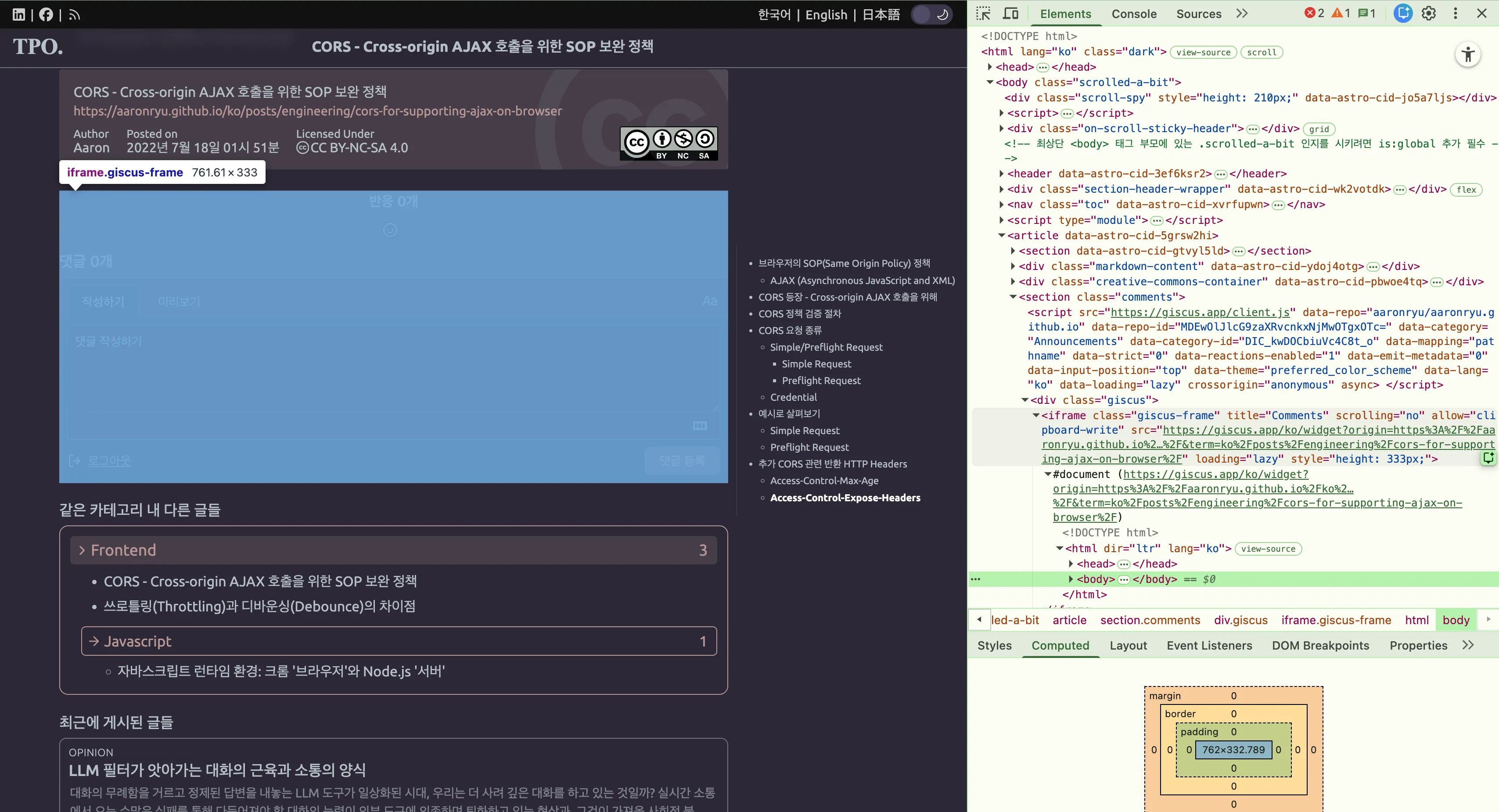This screenshot has width=1499, height=812.
Task: Toggle the dark mode switch
Action: click(931, 14)
